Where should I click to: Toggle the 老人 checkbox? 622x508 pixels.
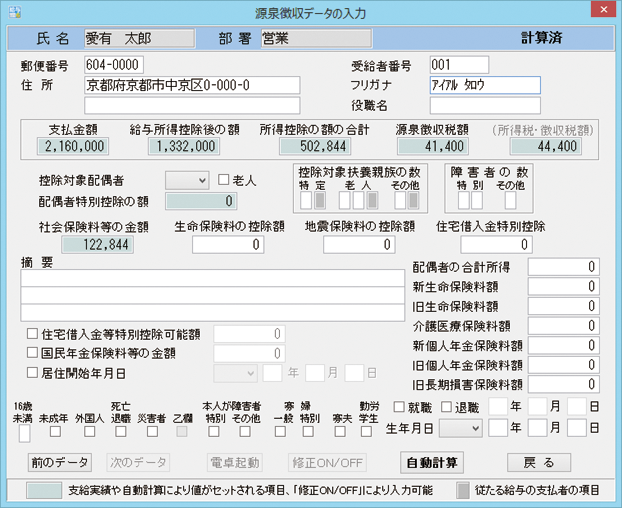(224, 180)
